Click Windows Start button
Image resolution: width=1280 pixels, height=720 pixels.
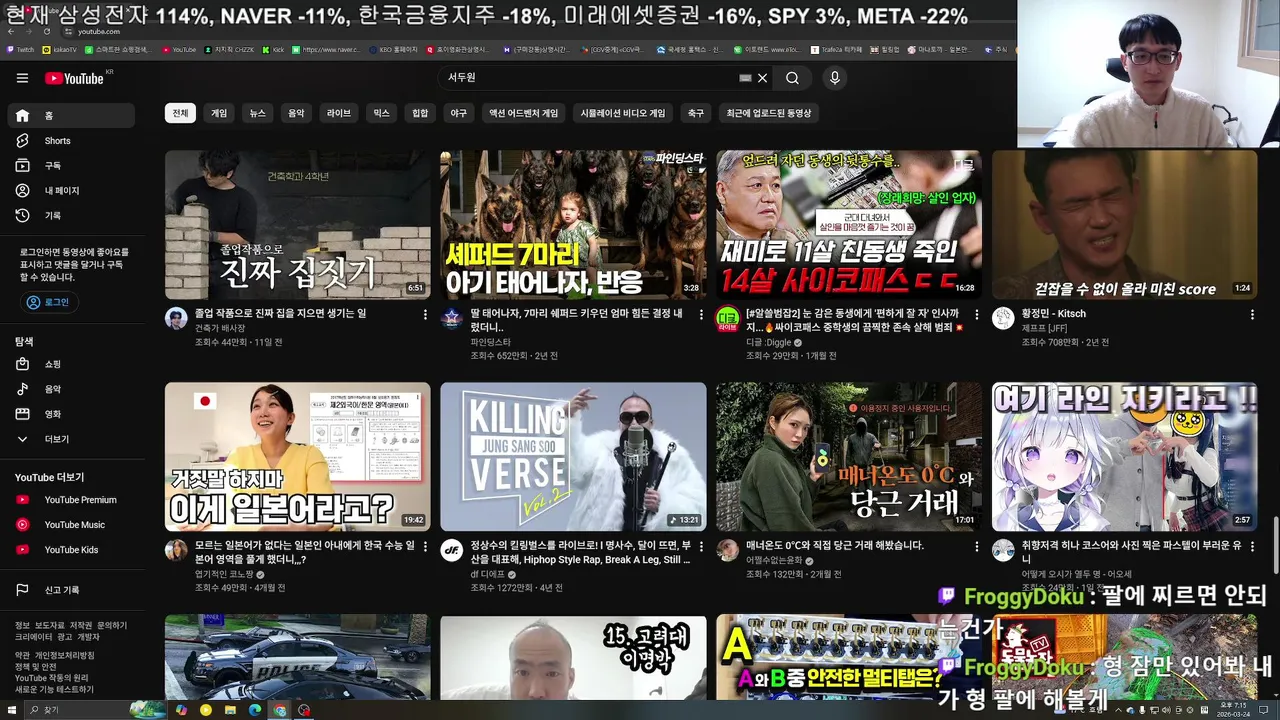(14, 710)
